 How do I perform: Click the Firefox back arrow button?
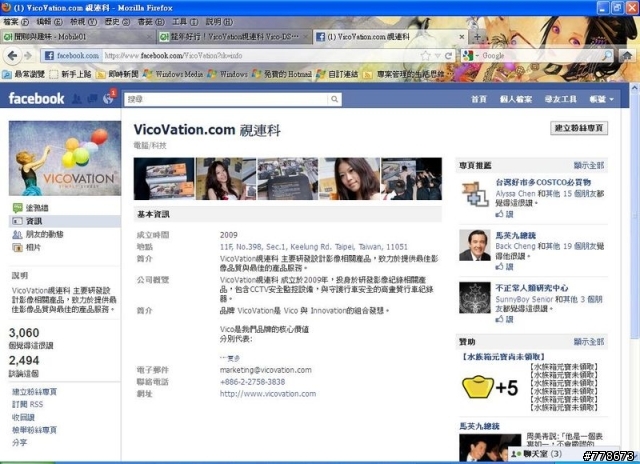(12, 56)
